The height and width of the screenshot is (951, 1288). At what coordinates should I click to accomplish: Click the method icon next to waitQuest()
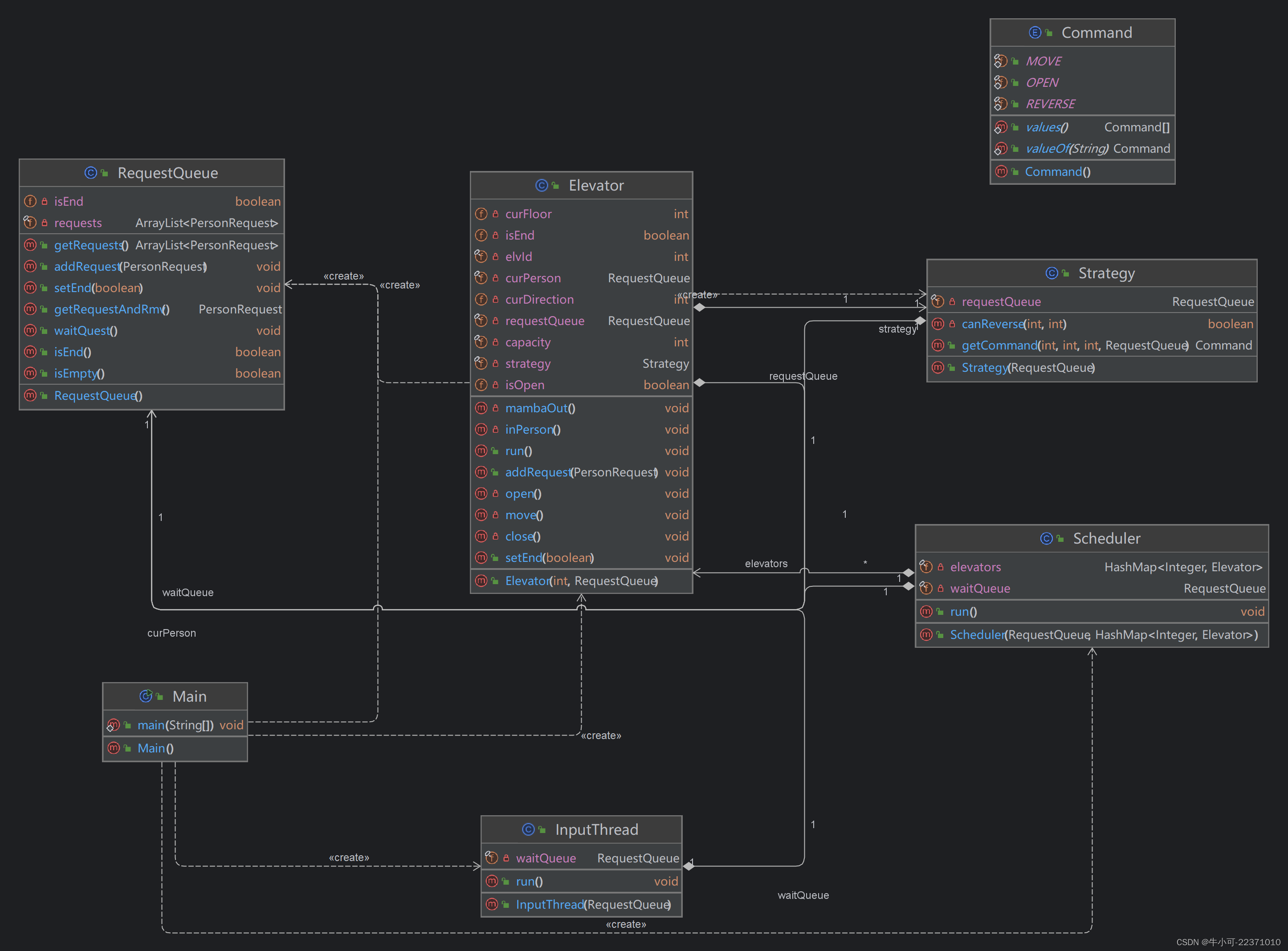coord(30,330)
